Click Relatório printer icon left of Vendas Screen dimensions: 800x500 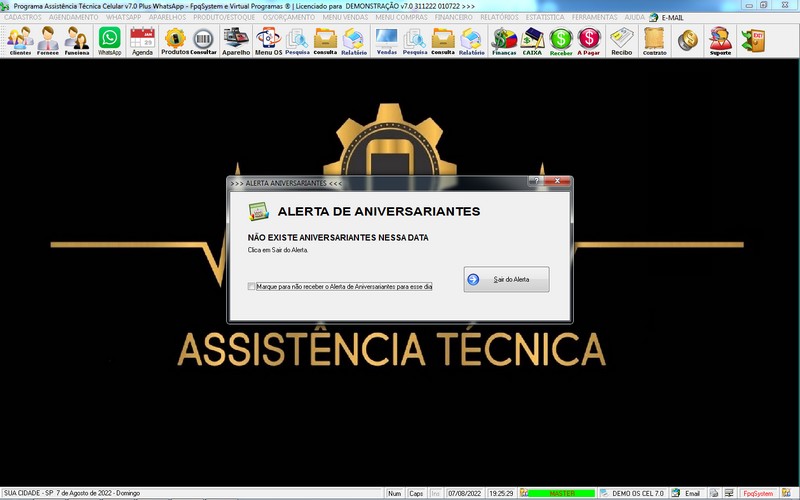pos(354,41)
